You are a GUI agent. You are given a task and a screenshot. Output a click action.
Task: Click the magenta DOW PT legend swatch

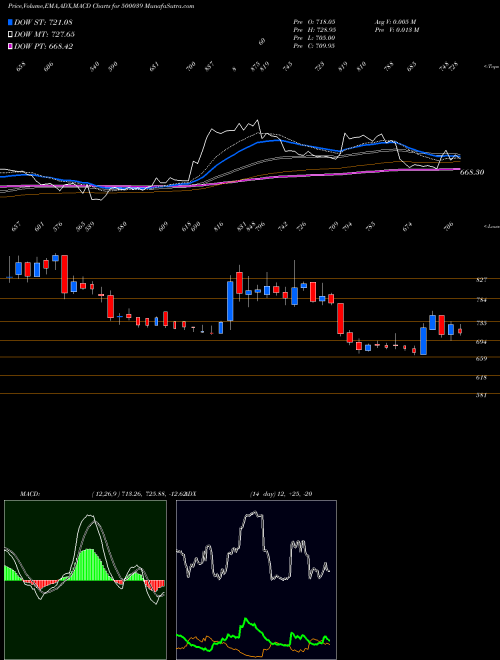point(10,46)
